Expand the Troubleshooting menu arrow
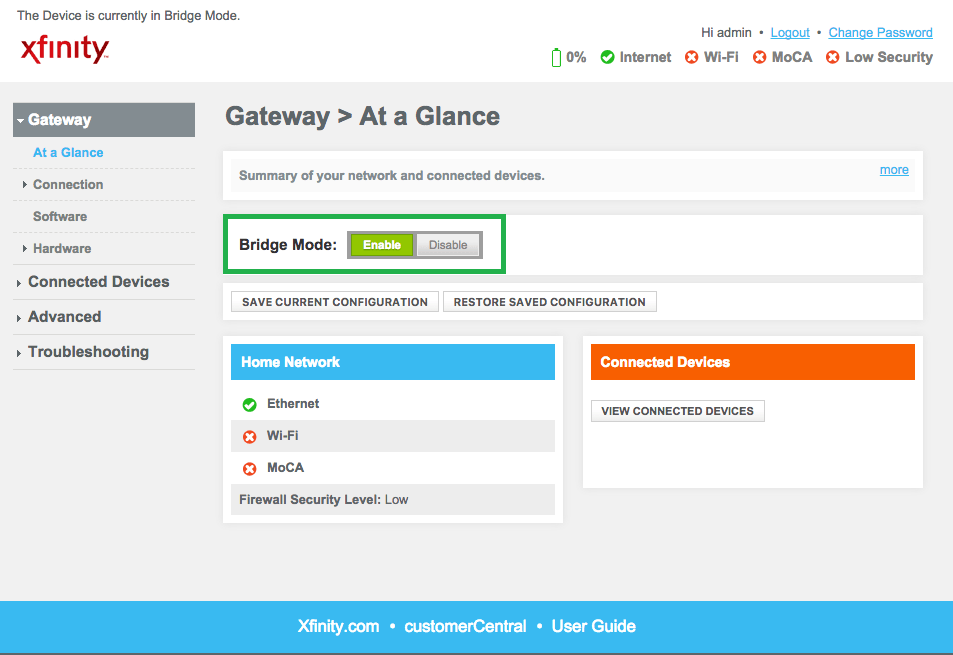The width and height of the screenshot is (953, 655). 19,353
